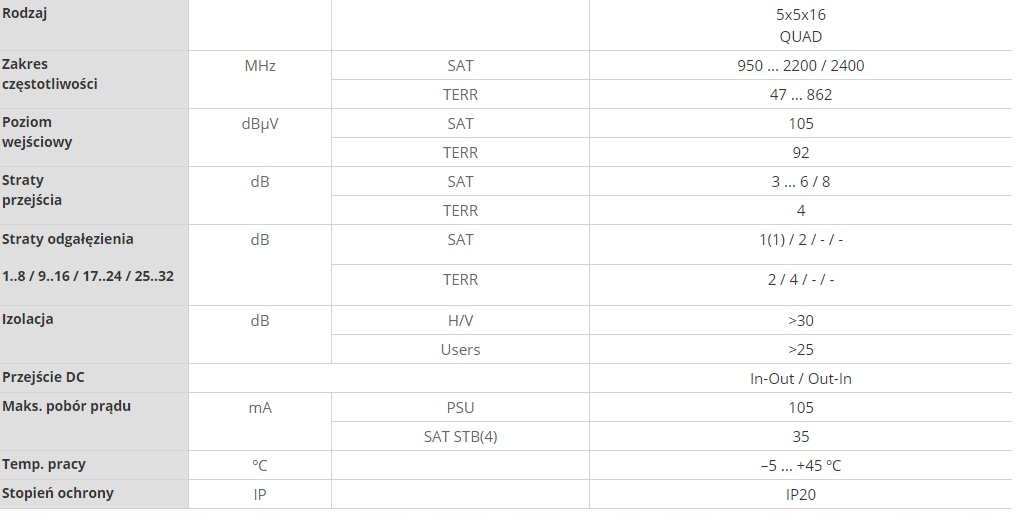Click the Rodzaj row header
The image size is (1021, 520).
25,14
